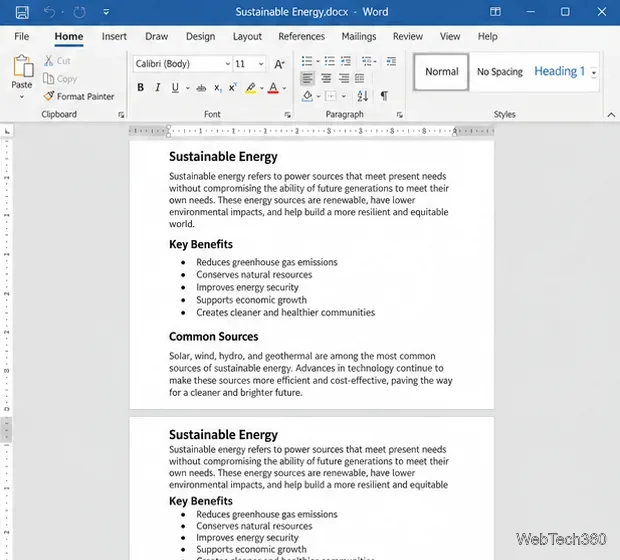Switch to the Insert tab
620x560 pixels.
tap(114, 36)
